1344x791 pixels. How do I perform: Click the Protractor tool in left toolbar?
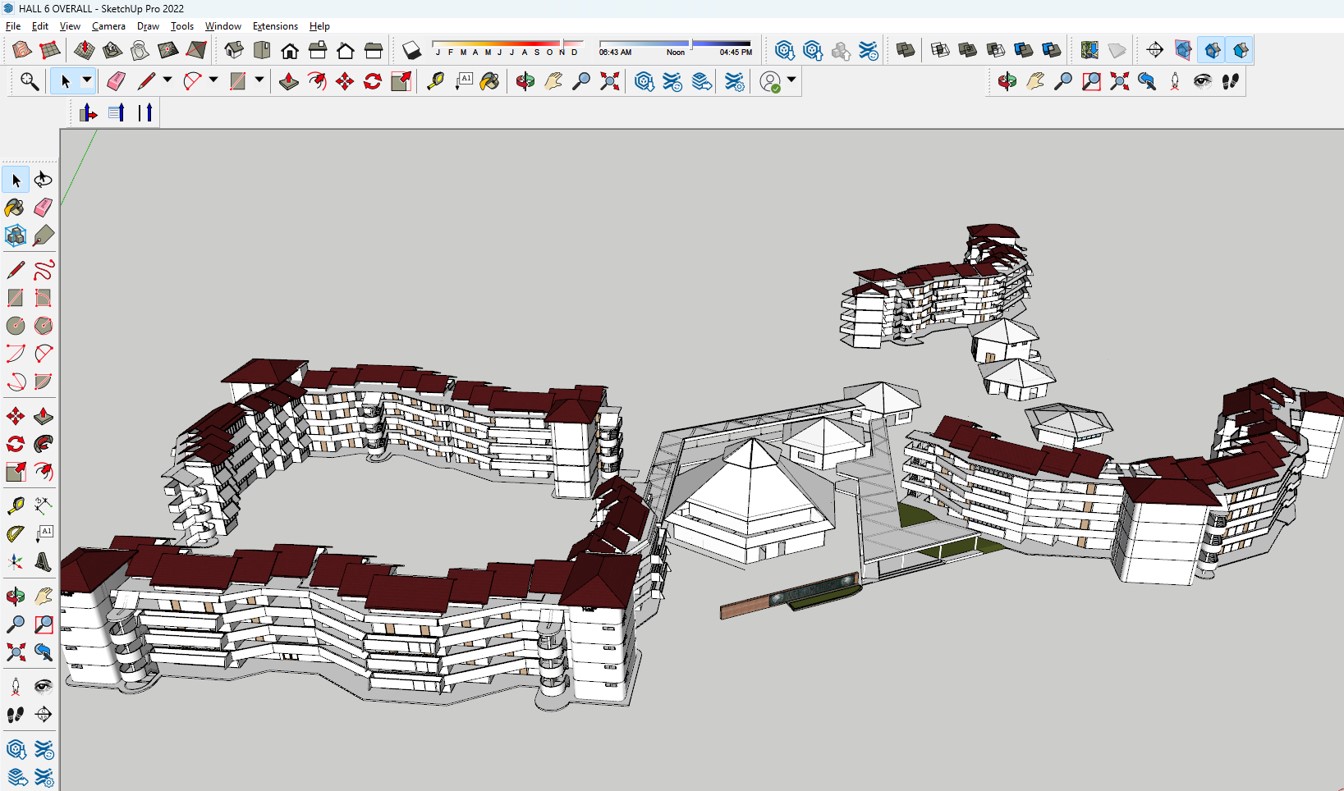pos(15,533)
